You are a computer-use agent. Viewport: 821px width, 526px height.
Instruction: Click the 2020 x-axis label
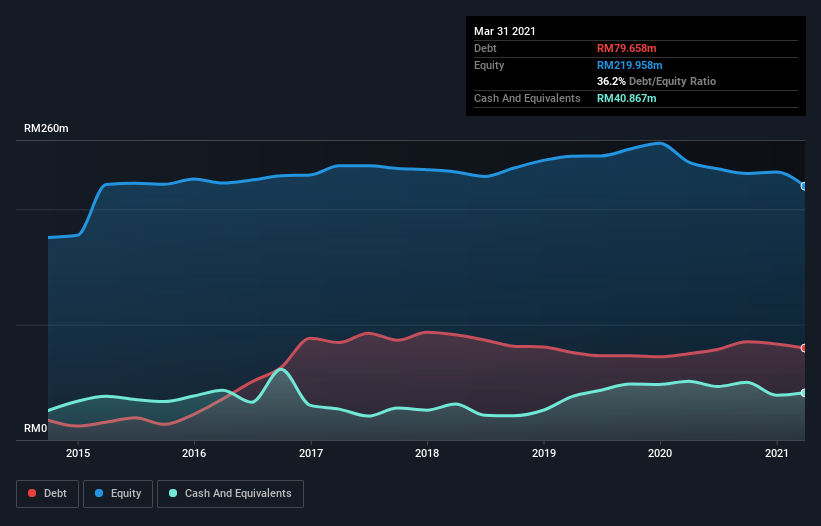660,453
